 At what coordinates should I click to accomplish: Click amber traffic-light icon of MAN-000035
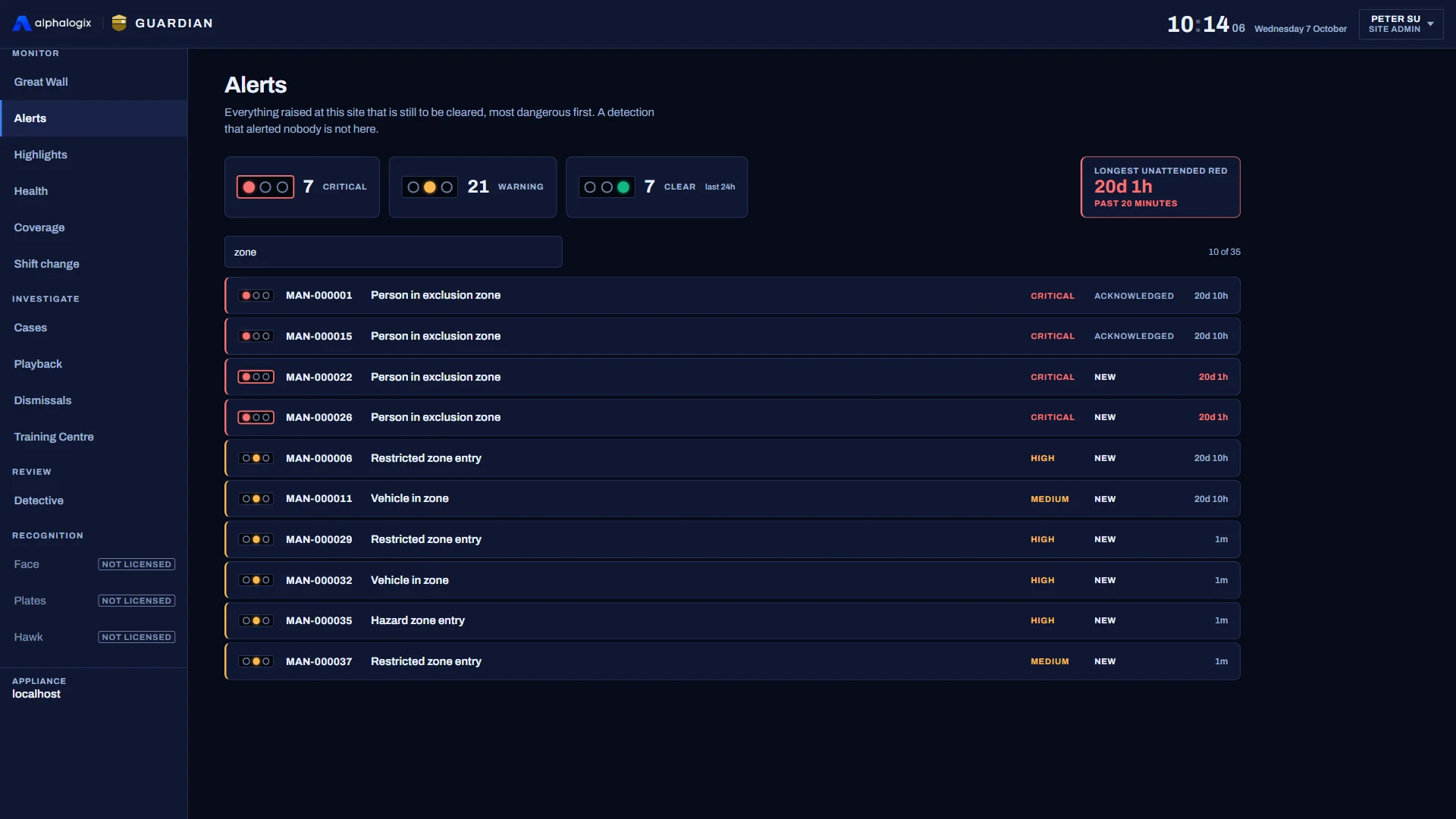(x=256, y=620)
